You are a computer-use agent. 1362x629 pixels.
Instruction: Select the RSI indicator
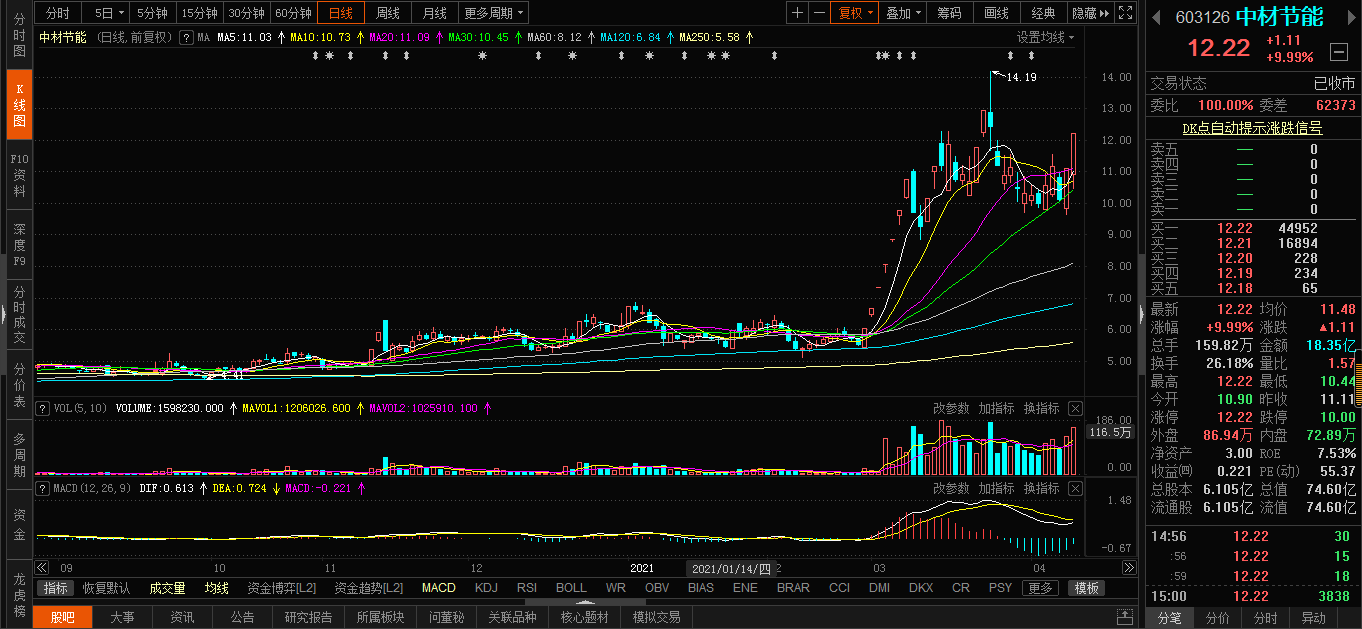tap(527, 588)
